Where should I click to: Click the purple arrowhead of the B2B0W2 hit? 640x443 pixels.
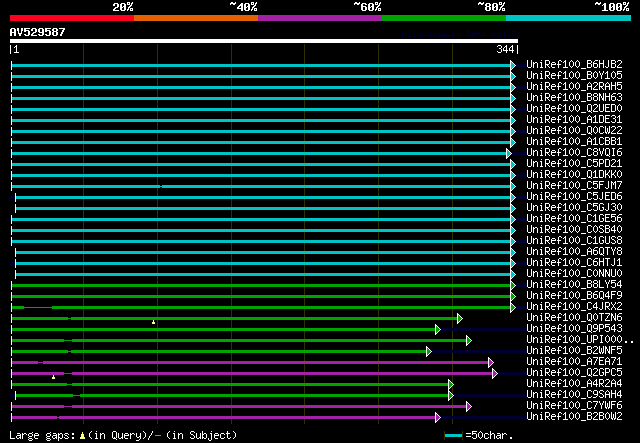point(438,417)
